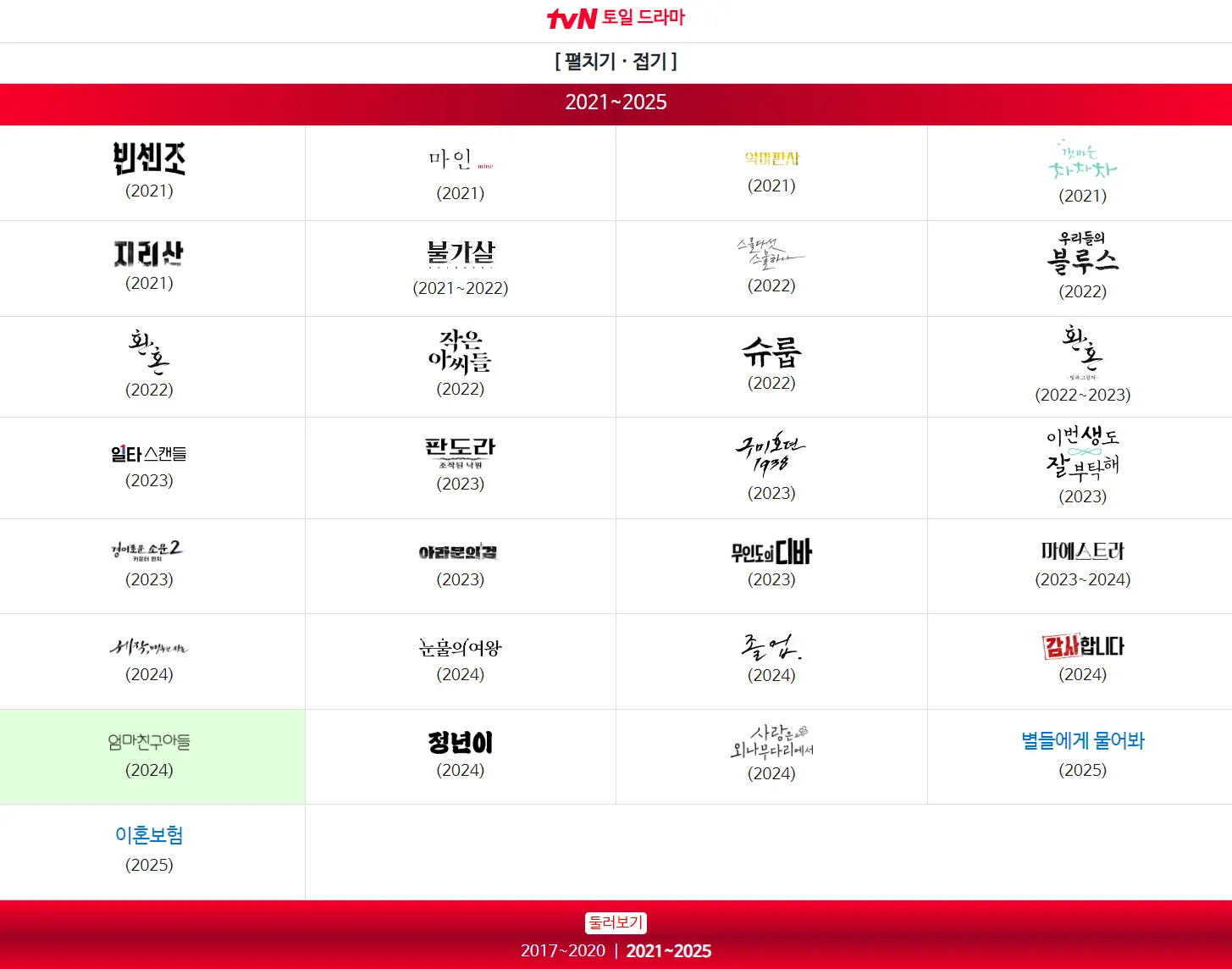Open the 눈물의 여왕 logo
1232x969 pixels.
(460, 648)
